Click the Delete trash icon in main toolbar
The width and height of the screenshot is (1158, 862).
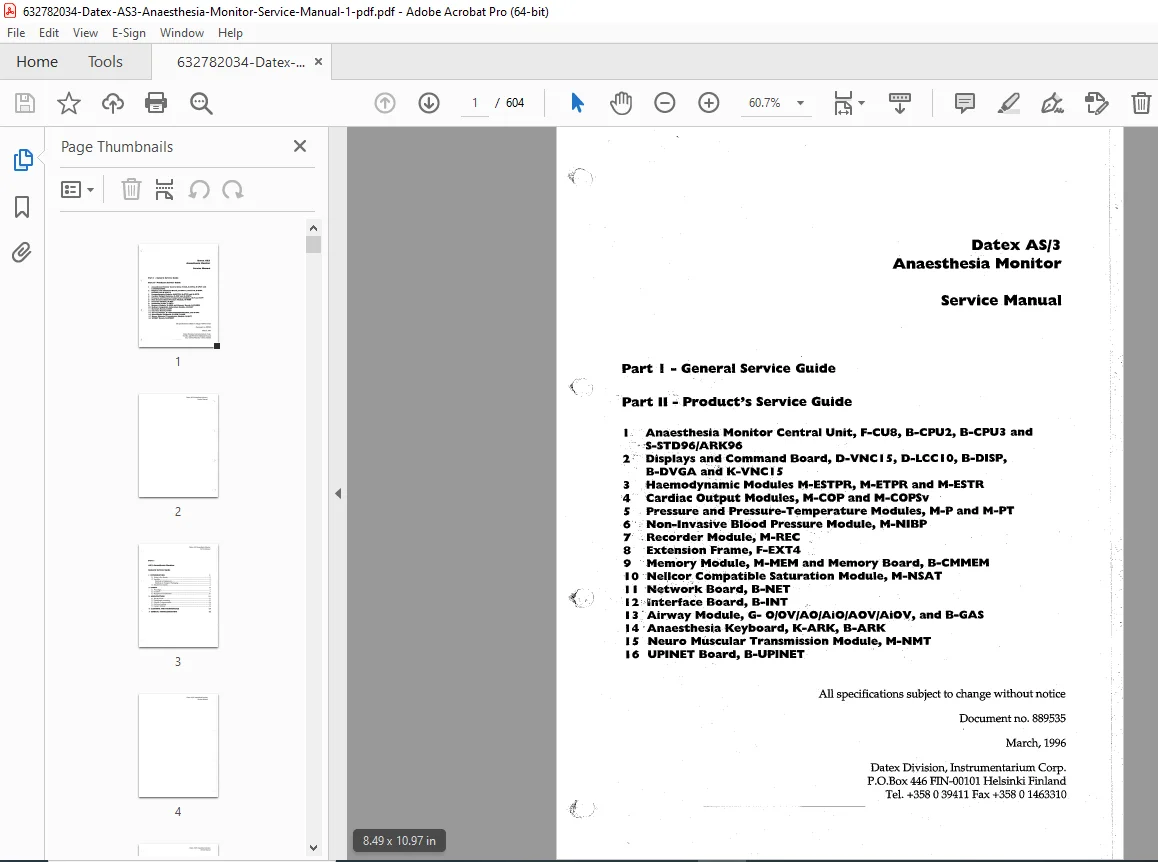pos(1141,103)
